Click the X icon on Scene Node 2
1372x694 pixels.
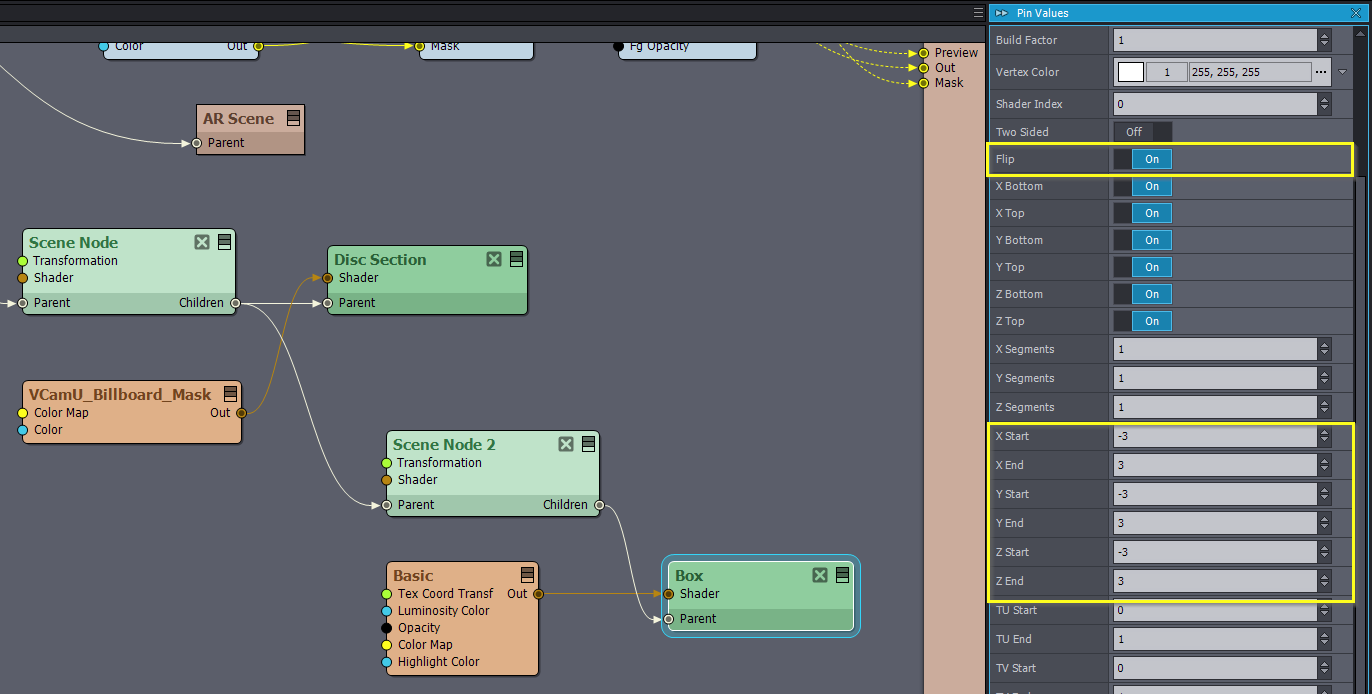click(566, 444)
